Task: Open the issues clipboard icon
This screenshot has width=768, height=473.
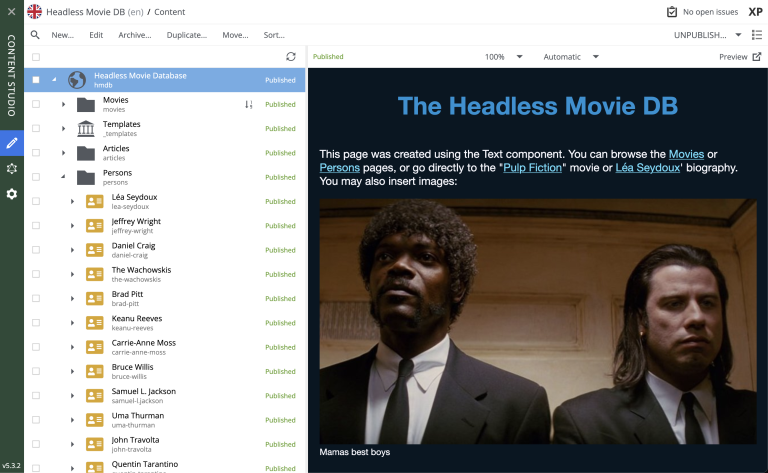Action: click(672, 12)
